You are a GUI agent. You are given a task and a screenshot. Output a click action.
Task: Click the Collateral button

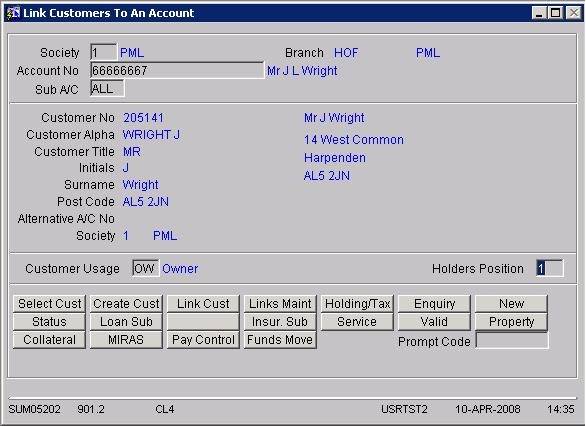(x=49, y=340)
